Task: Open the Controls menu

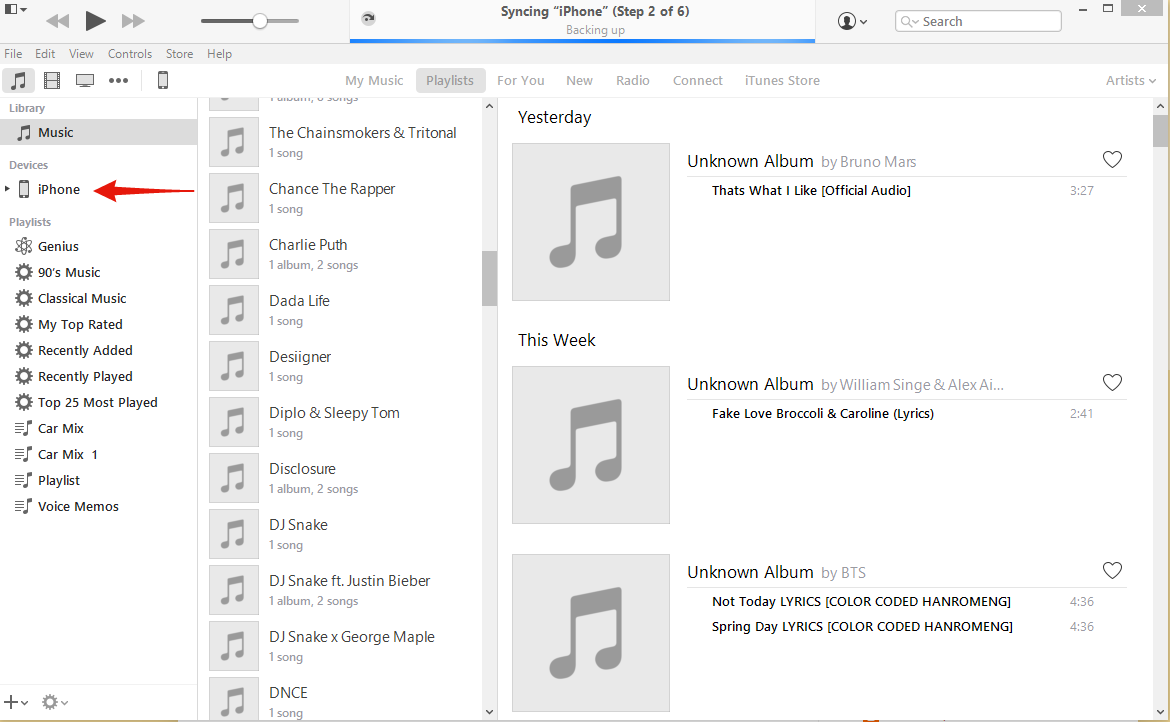Action: pos(130,54)
